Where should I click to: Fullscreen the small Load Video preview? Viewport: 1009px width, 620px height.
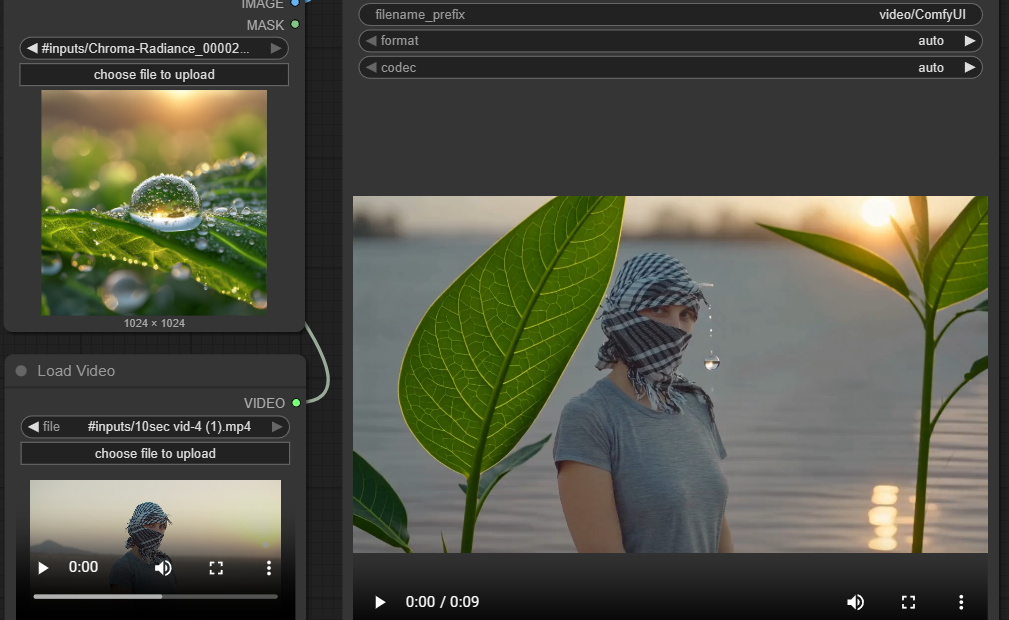pos(216,567)
